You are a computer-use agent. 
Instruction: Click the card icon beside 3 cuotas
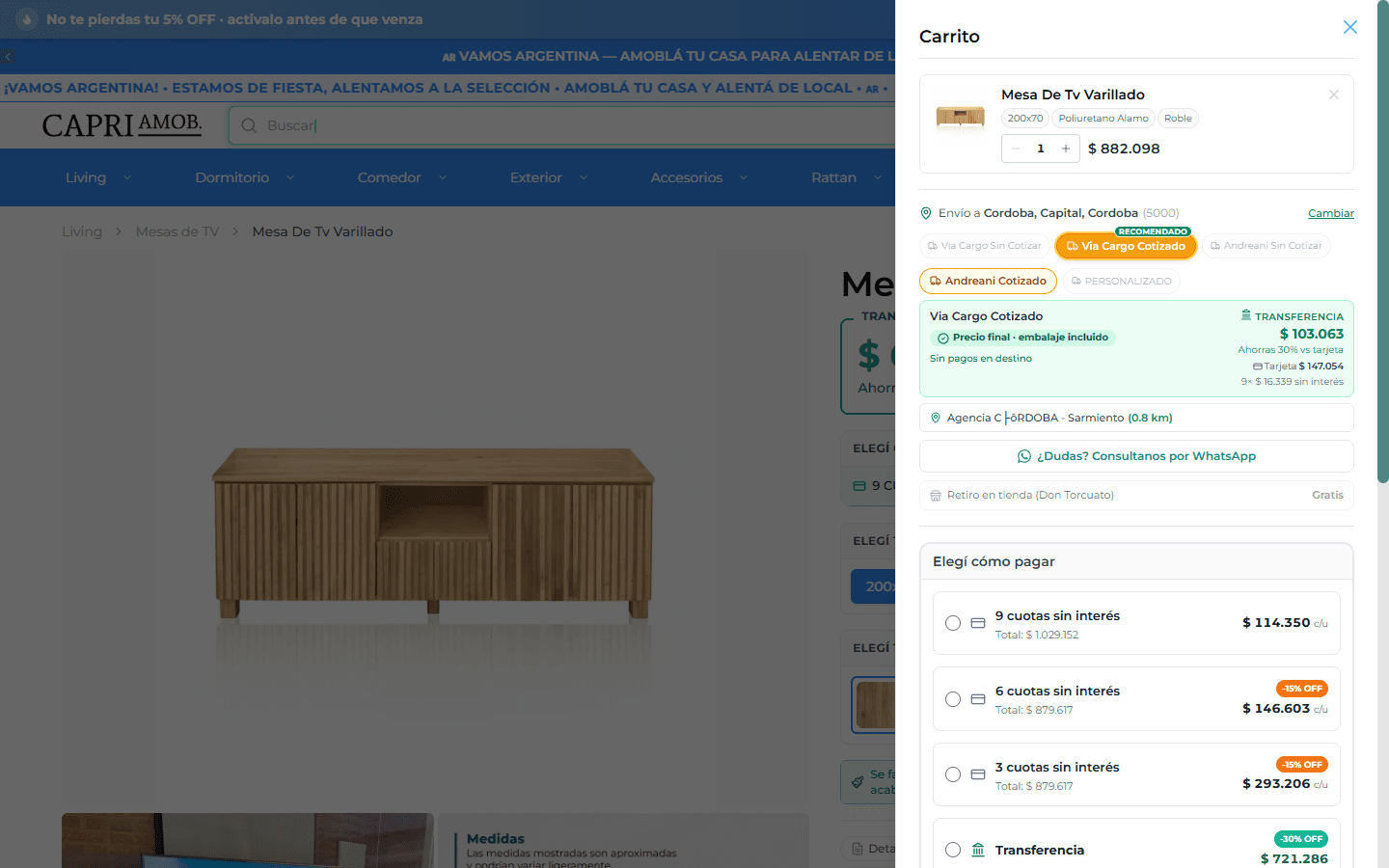(x=978, y=774)
